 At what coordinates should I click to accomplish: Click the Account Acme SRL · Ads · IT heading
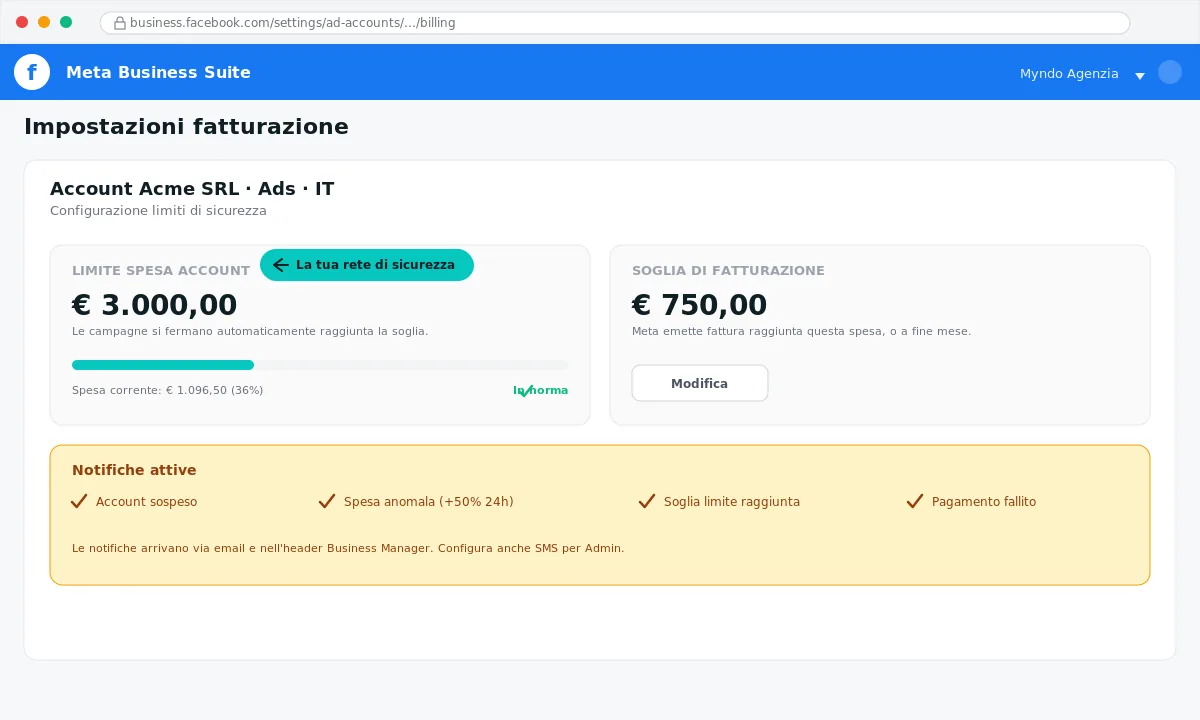coord(192,188)
